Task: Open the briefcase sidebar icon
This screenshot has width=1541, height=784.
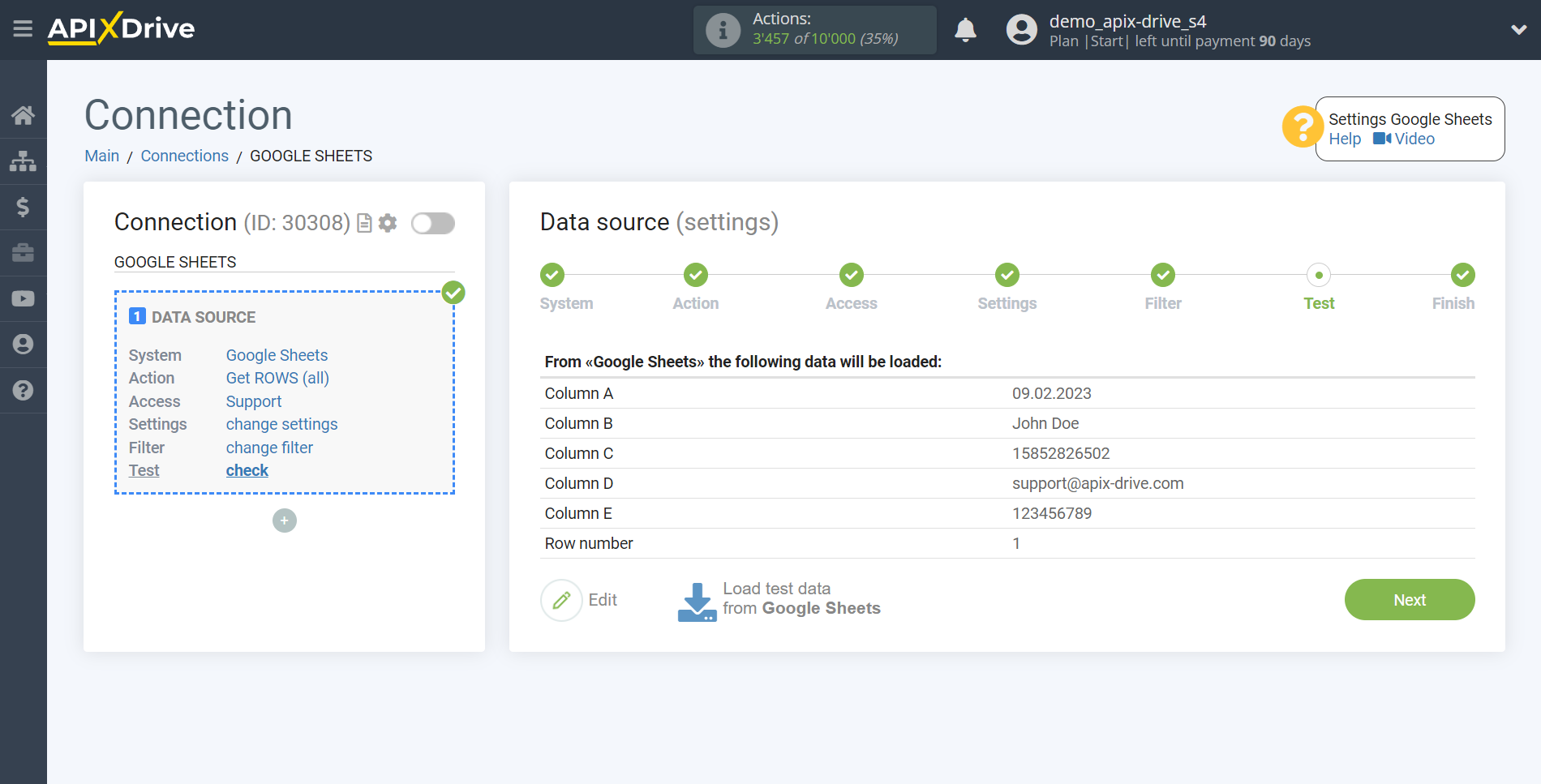Action: coord(23,253)
